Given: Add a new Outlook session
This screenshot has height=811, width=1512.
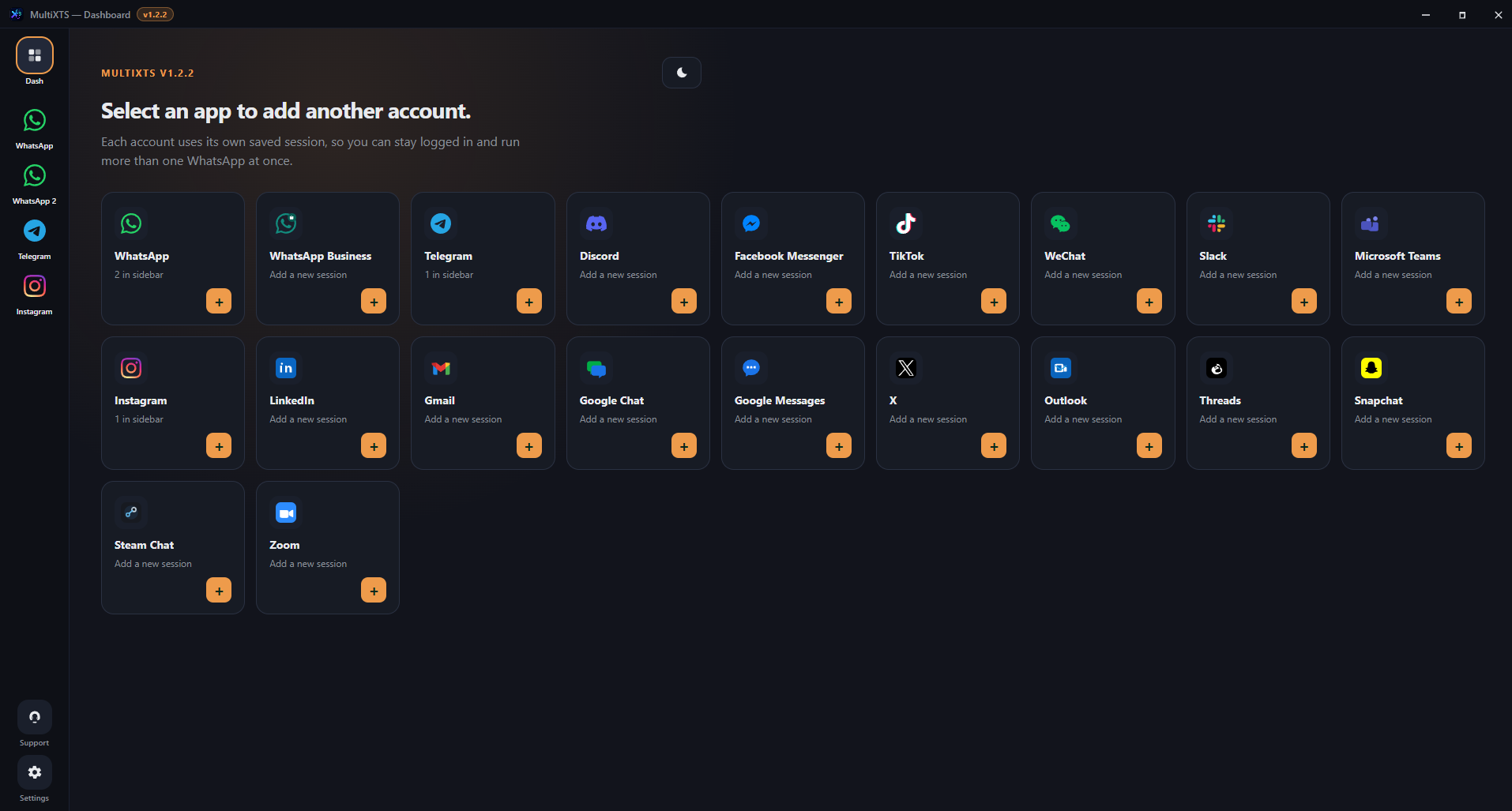Looking at the screenshot, I should pos(1149,445).
